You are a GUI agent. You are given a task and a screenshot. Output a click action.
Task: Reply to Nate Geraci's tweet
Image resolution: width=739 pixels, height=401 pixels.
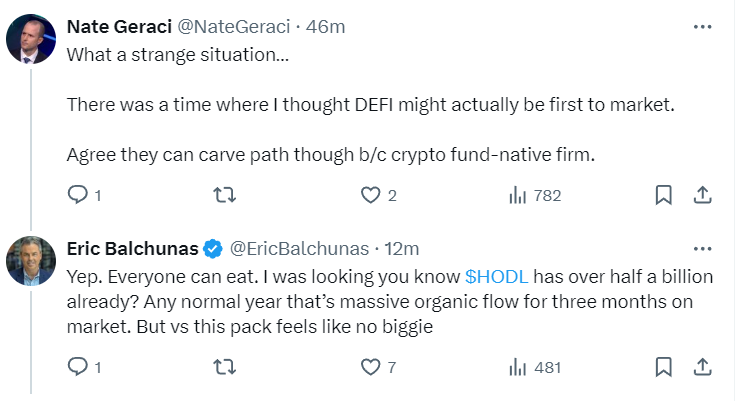(79, 196)
